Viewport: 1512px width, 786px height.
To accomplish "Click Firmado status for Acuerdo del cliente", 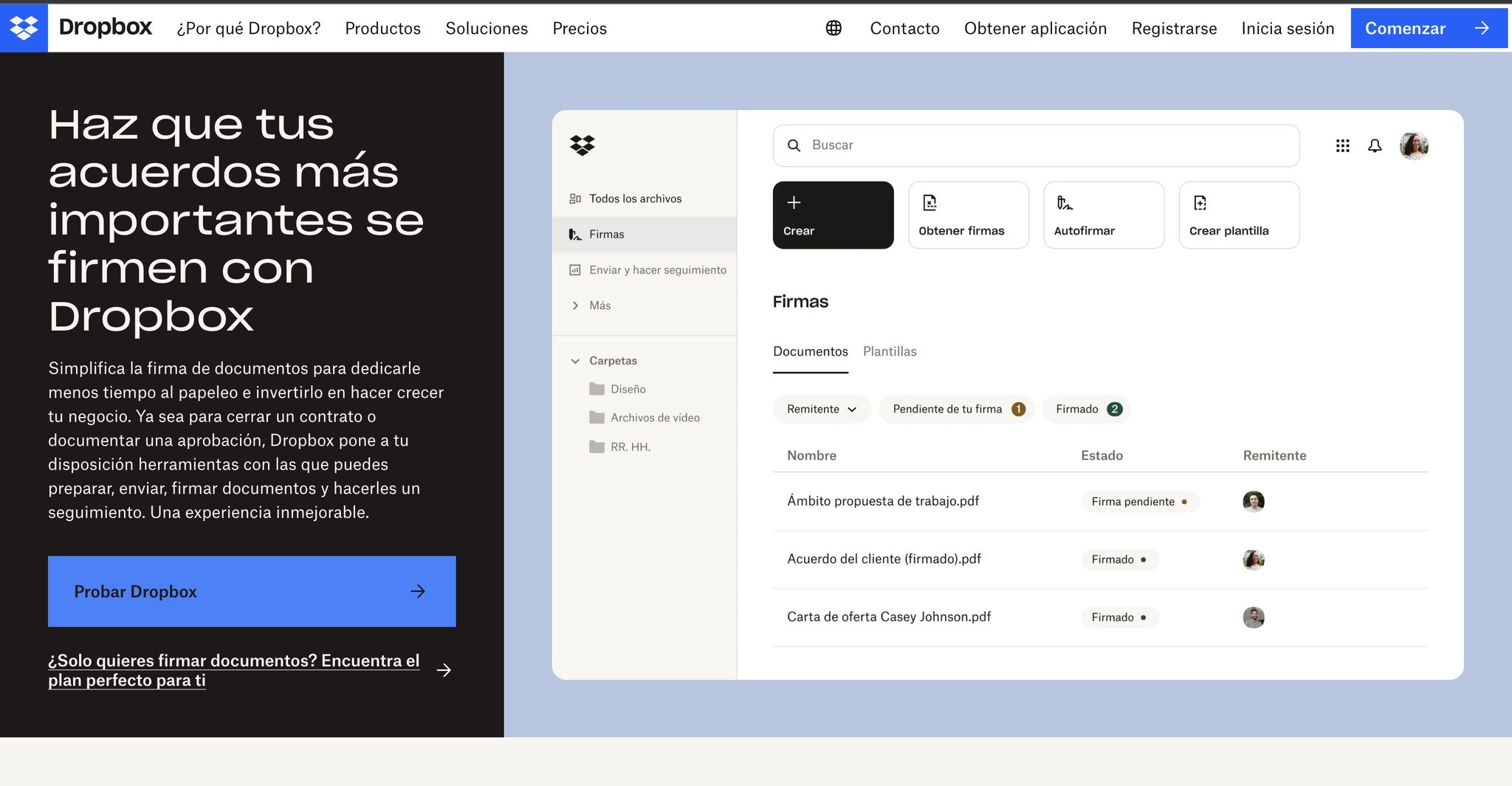I will [x=1120, y=559].
